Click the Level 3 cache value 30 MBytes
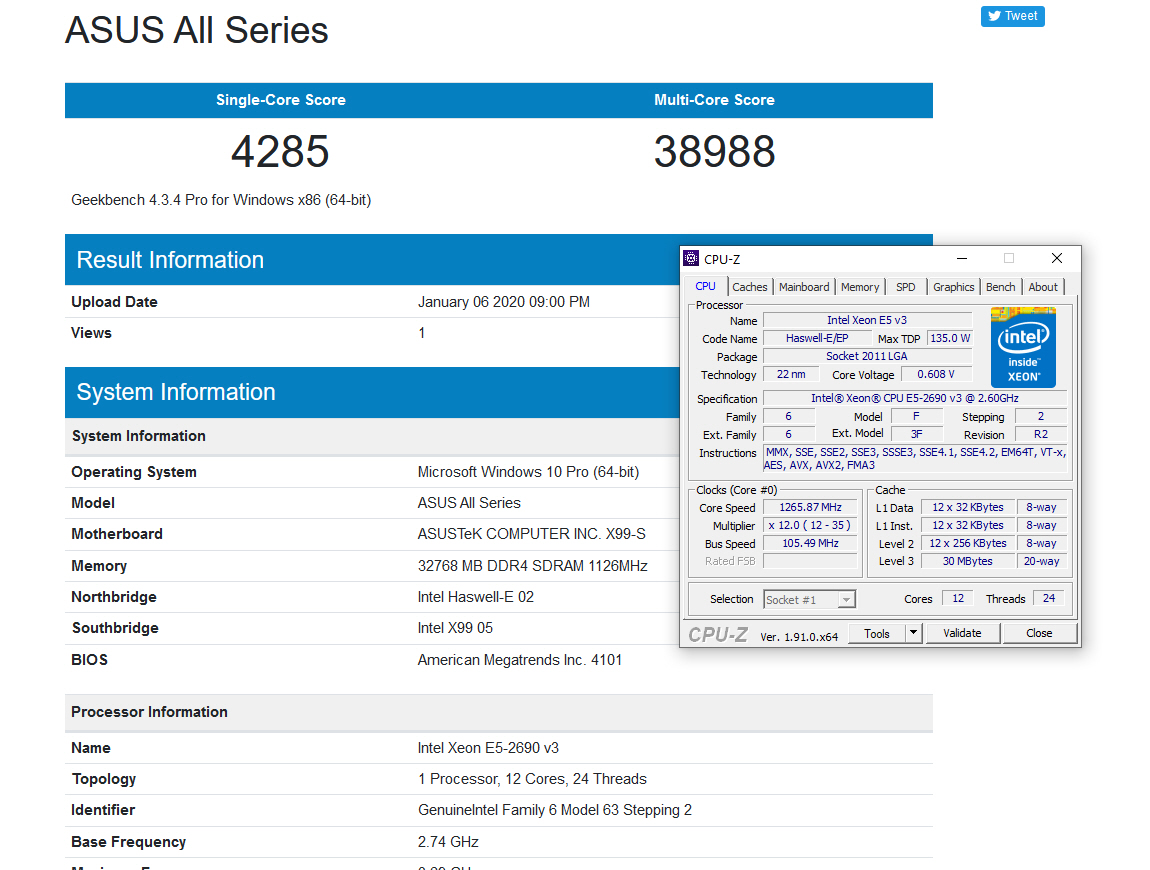The height and width of the screenshot is (870, 1150). pyautogui.click(x=967, y=561)
